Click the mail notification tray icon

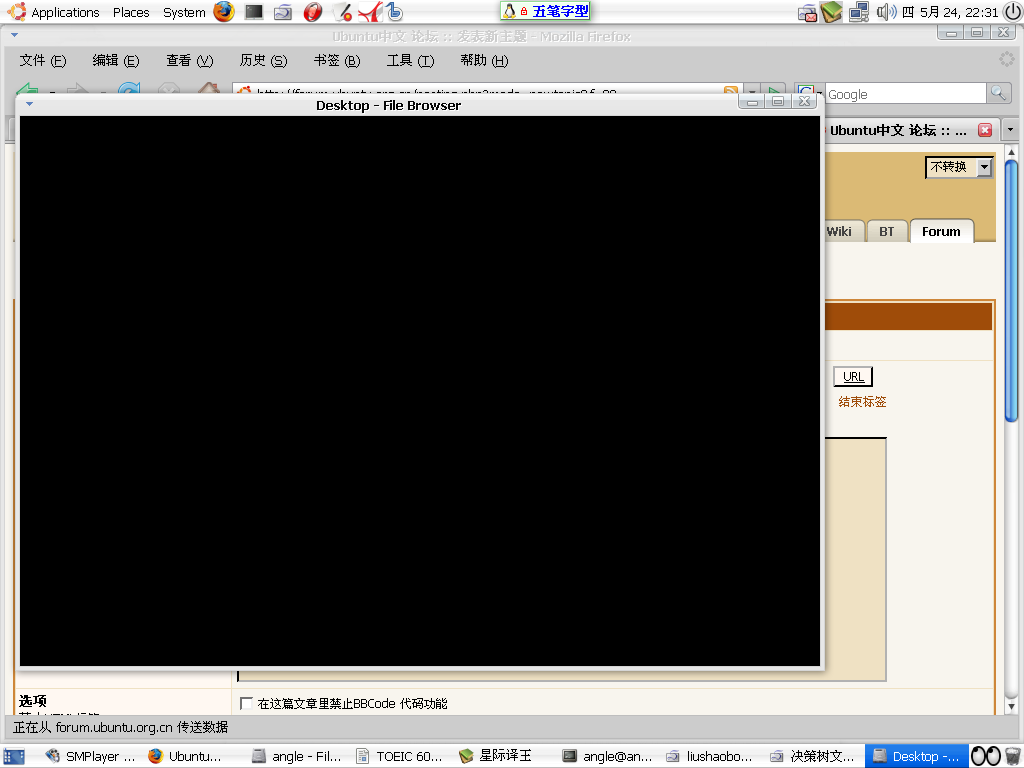coord(808,12)
